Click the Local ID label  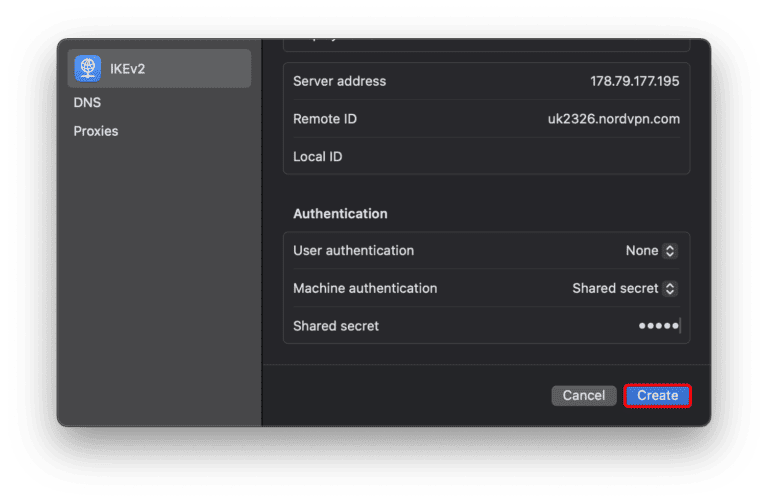click(318, 157)
